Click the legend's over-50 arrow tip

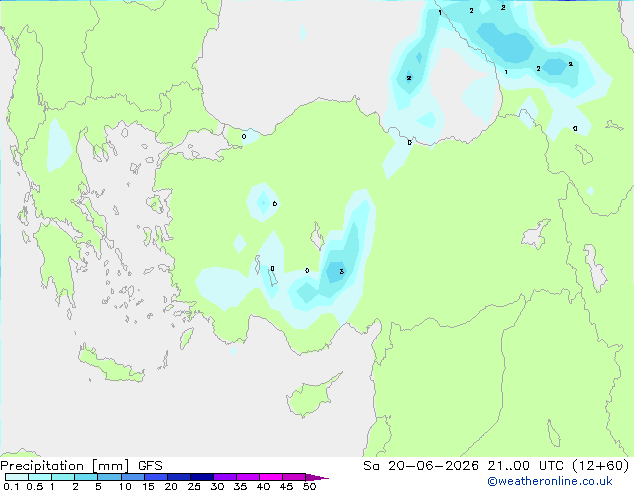point(317,477)
